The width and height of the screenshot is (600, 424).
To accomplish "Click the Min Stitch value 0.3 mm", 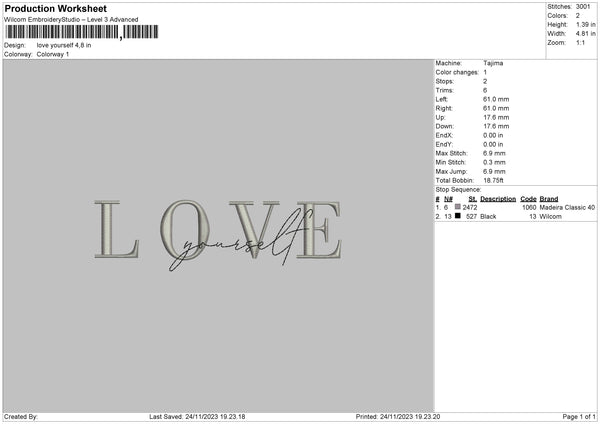I will pos(494,163).
